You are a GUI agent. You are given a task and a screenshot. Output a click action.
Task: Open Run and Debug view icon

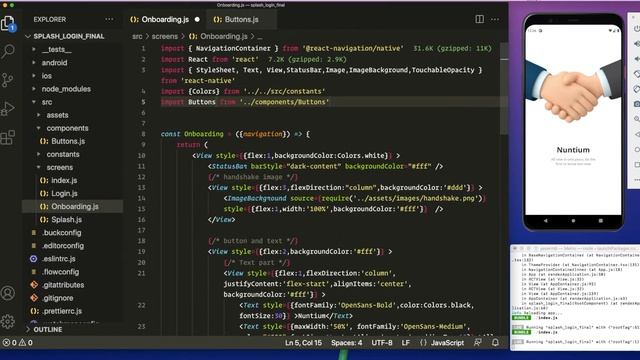coord(8,109)
